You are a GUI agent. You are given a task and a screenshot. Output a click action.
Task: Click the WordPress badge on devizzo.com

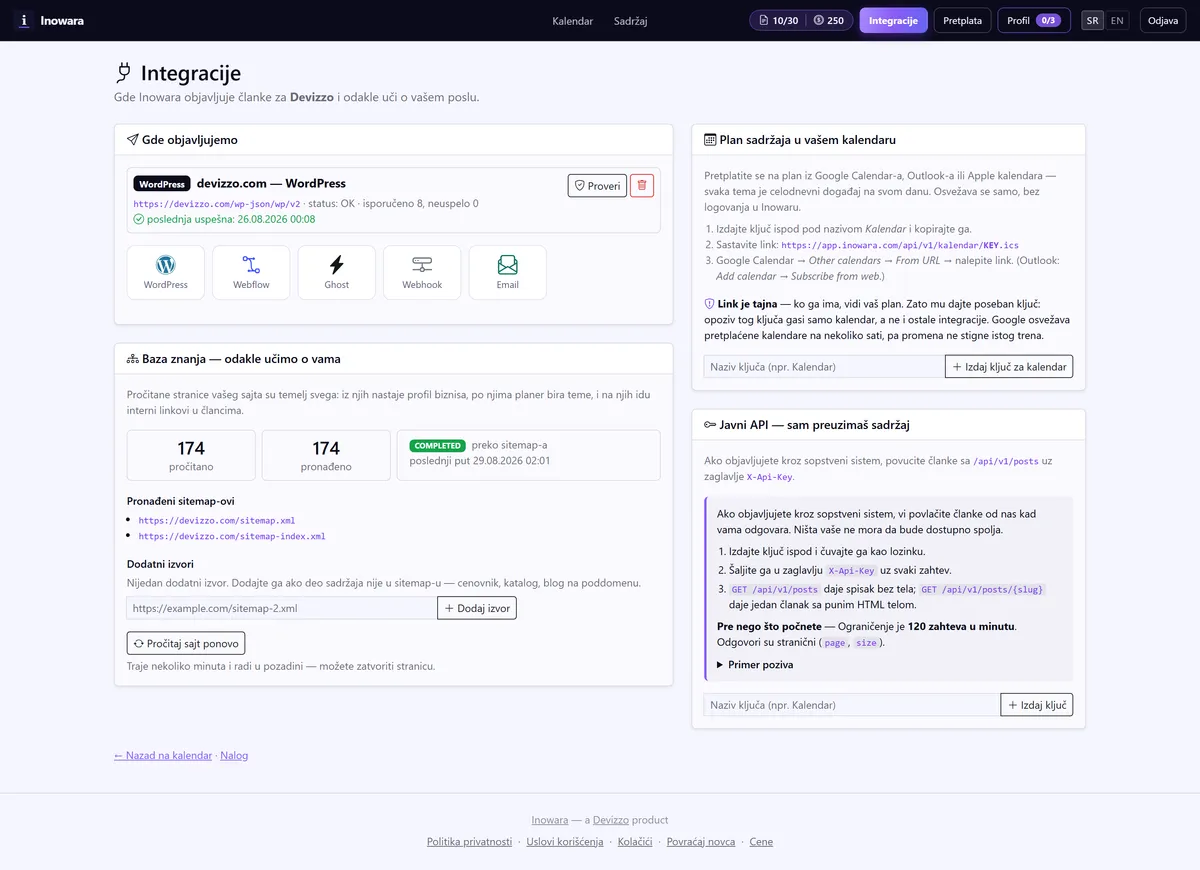[161, 184]
